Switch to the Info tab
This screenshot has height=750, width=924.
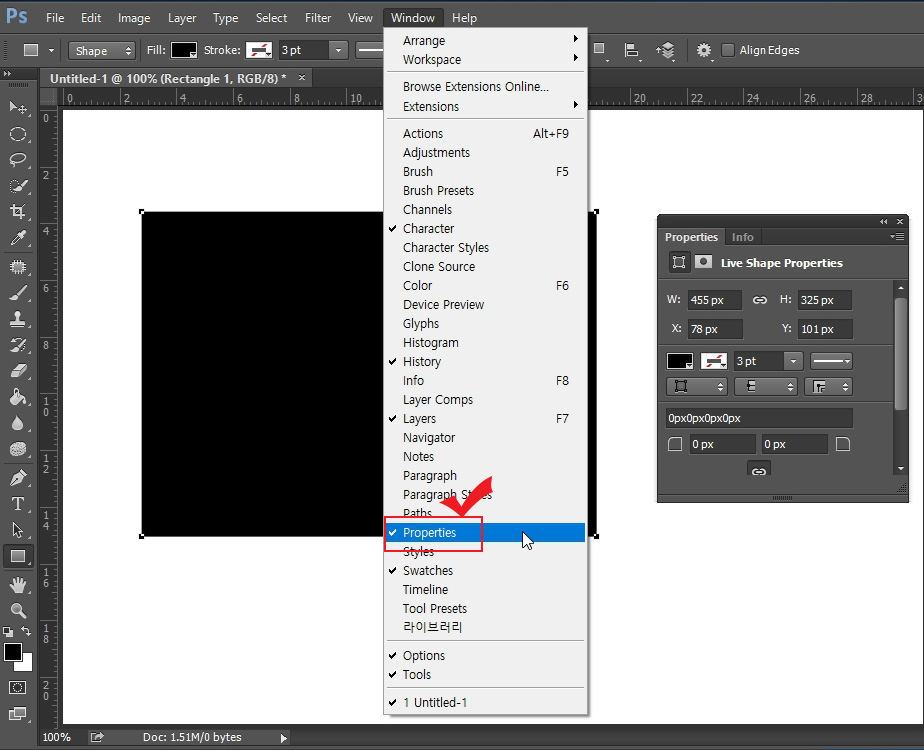[742, 237]
